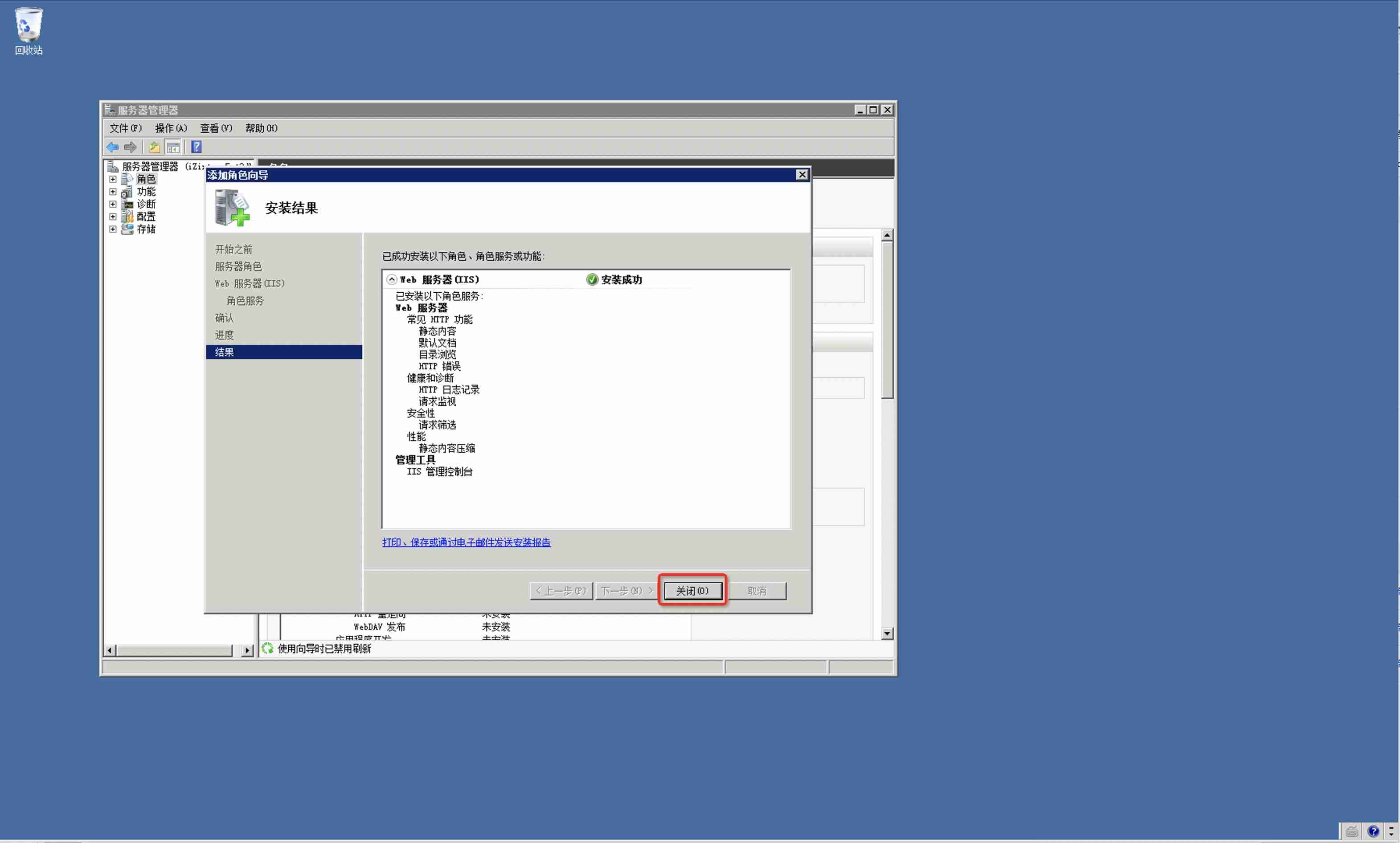Click the scroll-down arrow on right scrollbar
Image resolution: width=1400 pixels, height=843 pixels.
coord(887,633)
